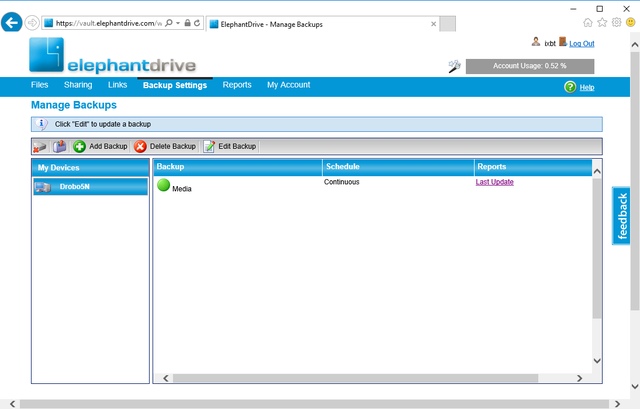
Task: Click page bottom scroll right arrow
Action: [617, 404]
